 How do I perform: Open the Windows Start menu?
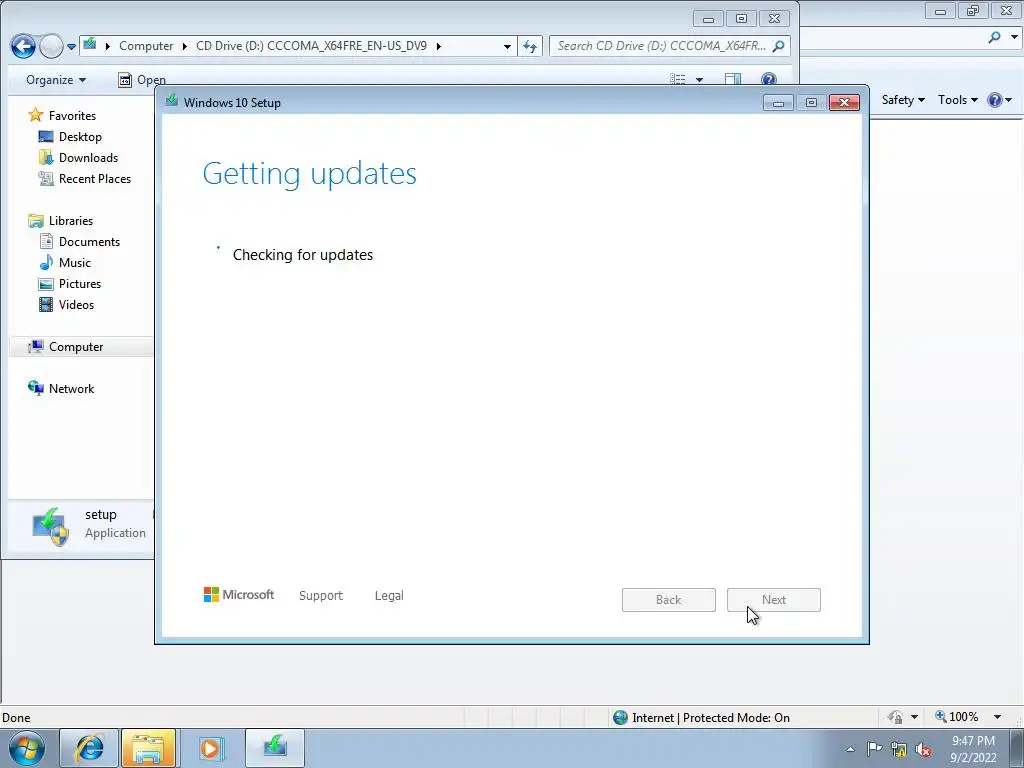pos(27,748)
